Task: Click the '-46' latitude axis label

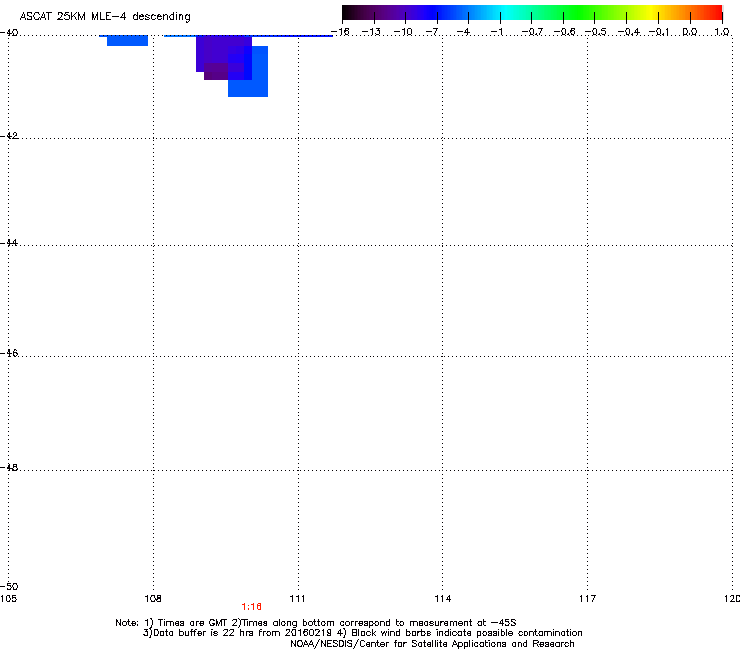Action: pos(9,353)
